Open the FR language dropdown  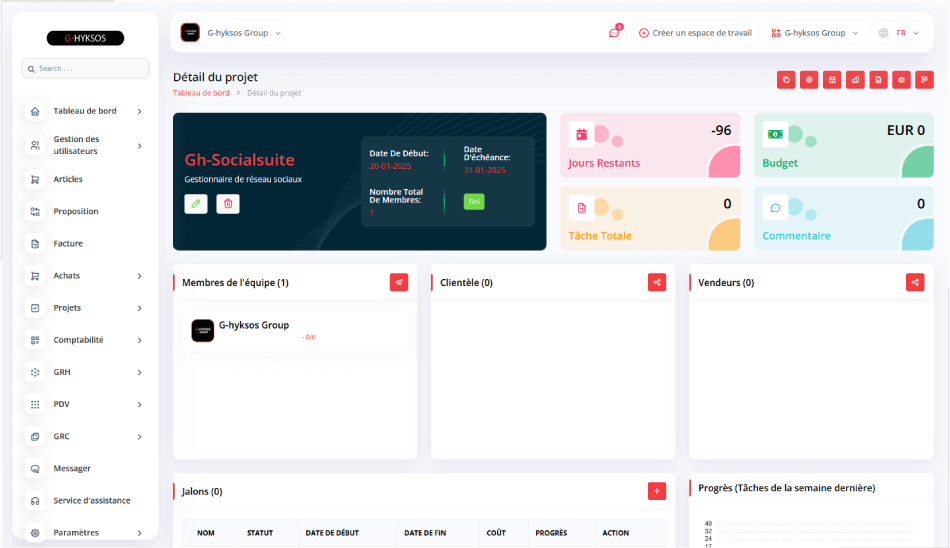tap(900, 33)
